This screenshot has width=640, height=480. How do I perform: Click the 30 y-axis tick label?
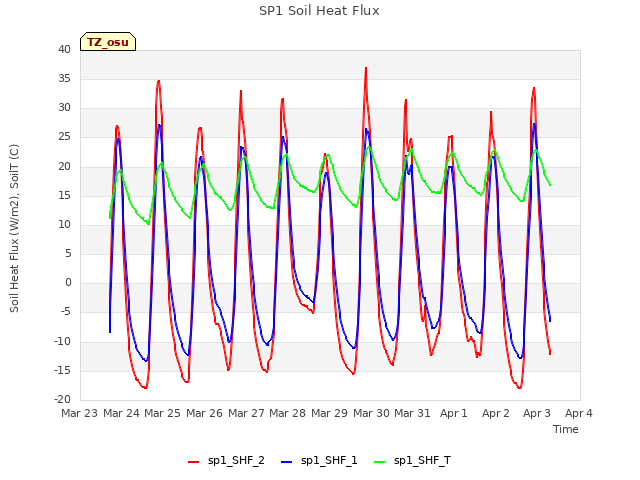(x=64, y=108)
